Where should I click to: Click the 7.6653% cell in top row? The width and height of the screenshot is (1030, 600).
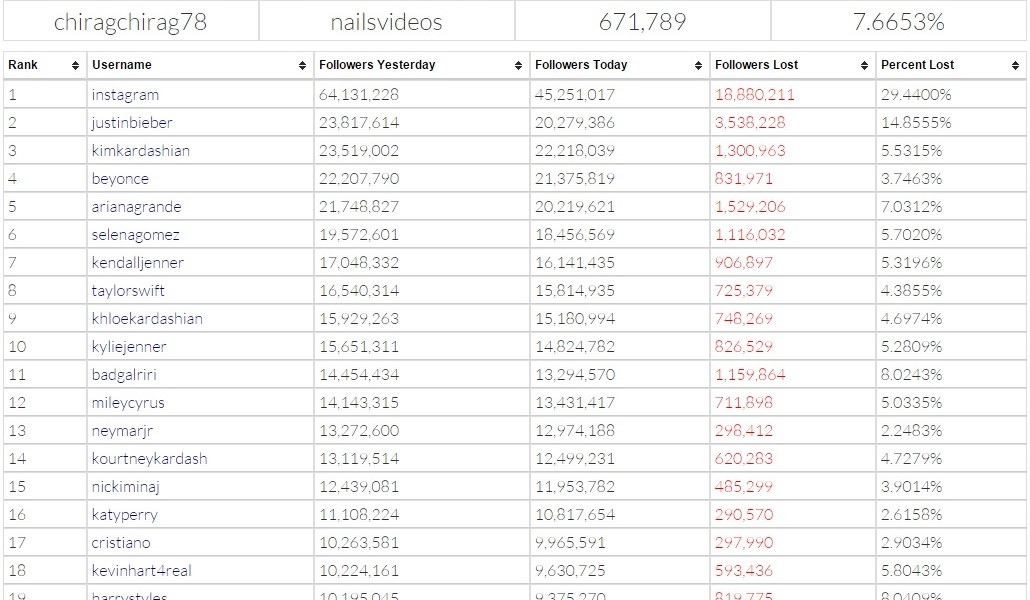click(x=898, y=22)
